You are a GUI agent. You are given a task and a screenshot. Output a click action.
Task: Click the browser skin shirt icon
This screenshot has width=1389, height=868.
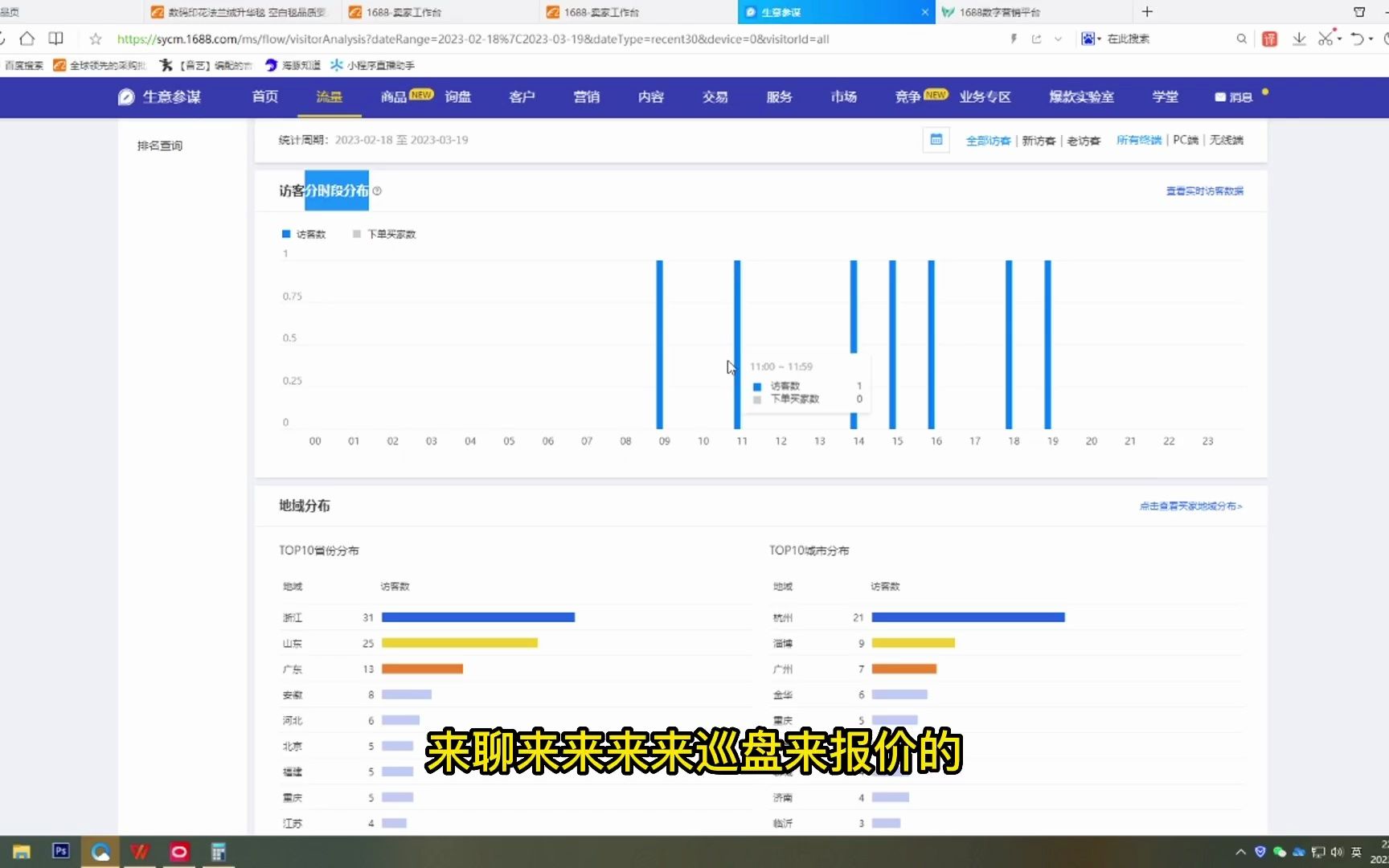pos(1359,11)
